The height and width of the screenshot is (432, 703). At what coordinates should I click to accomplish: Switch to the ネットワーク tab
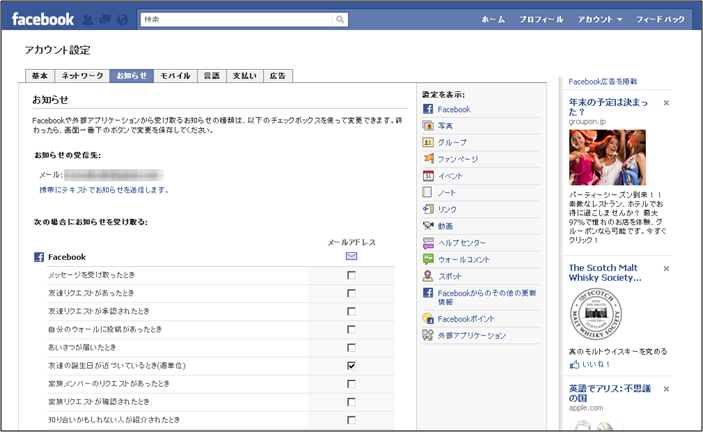pos(82,76)
